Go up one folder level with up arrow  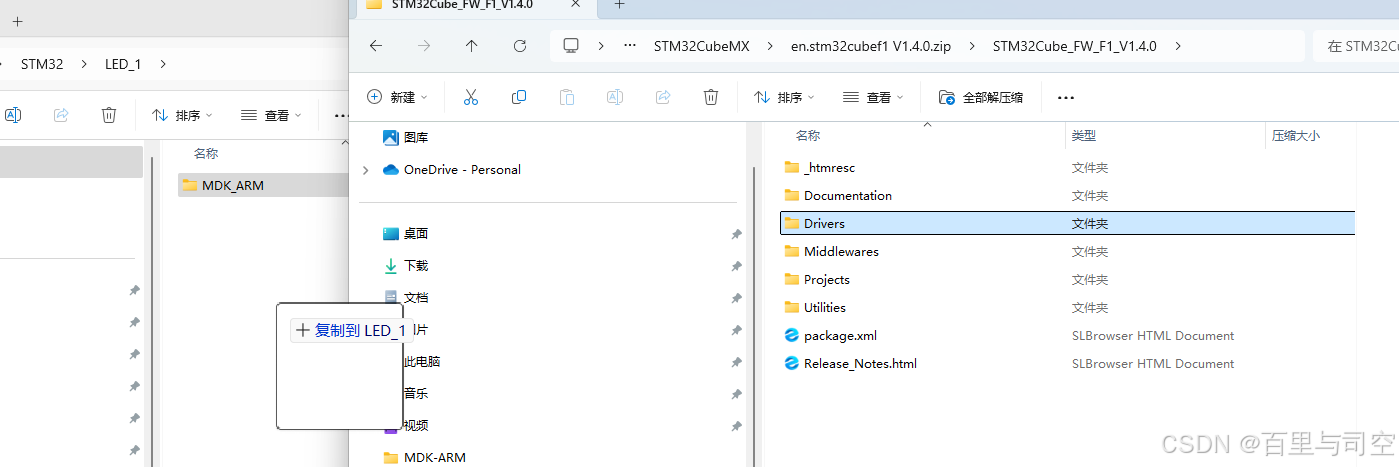[472, 46]
